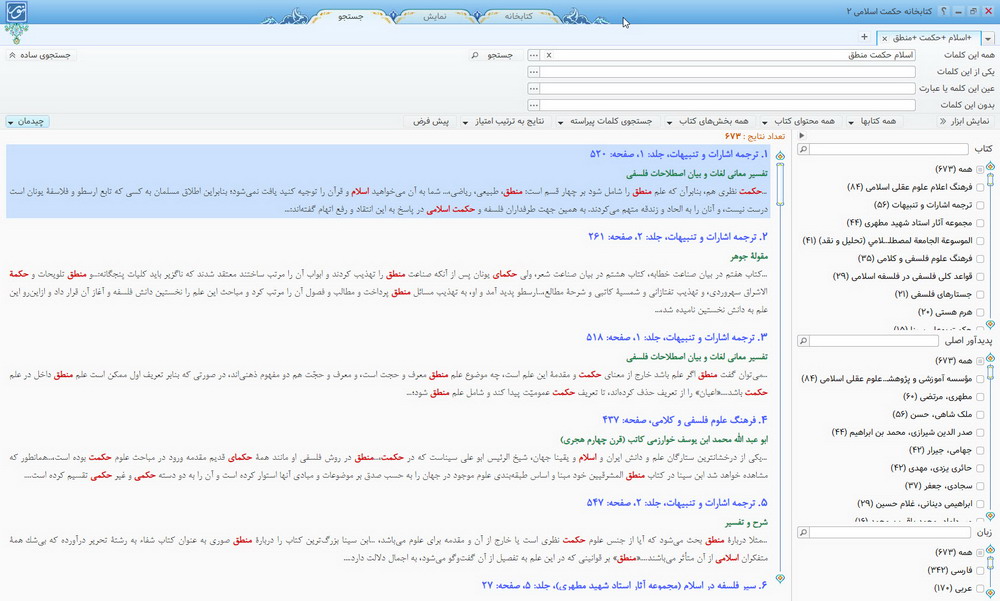This screenshot has width=1000, height=601.
Task: Click the کتاب filter search magnifier icon
Action: [x=804, y=149]
